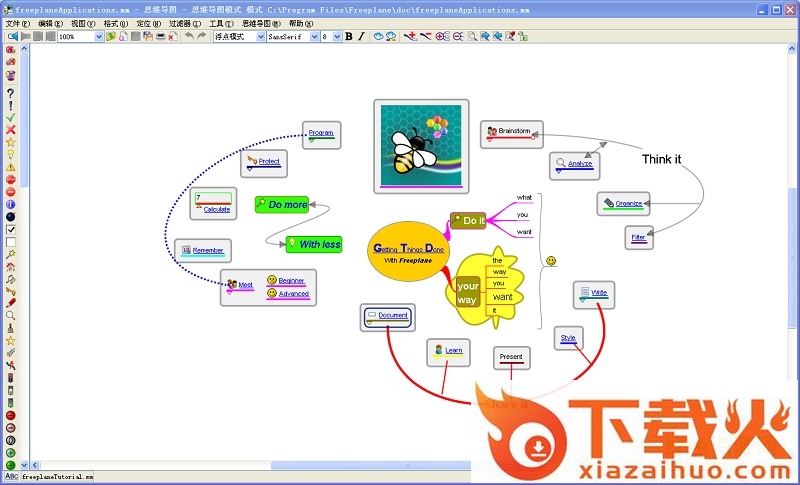Apply the music notes icon
The image size is (800, 485).
10,279
